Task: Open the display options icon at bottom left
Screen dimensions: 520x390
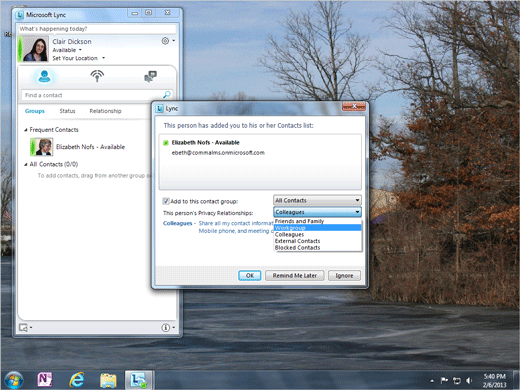Action: 25,328
